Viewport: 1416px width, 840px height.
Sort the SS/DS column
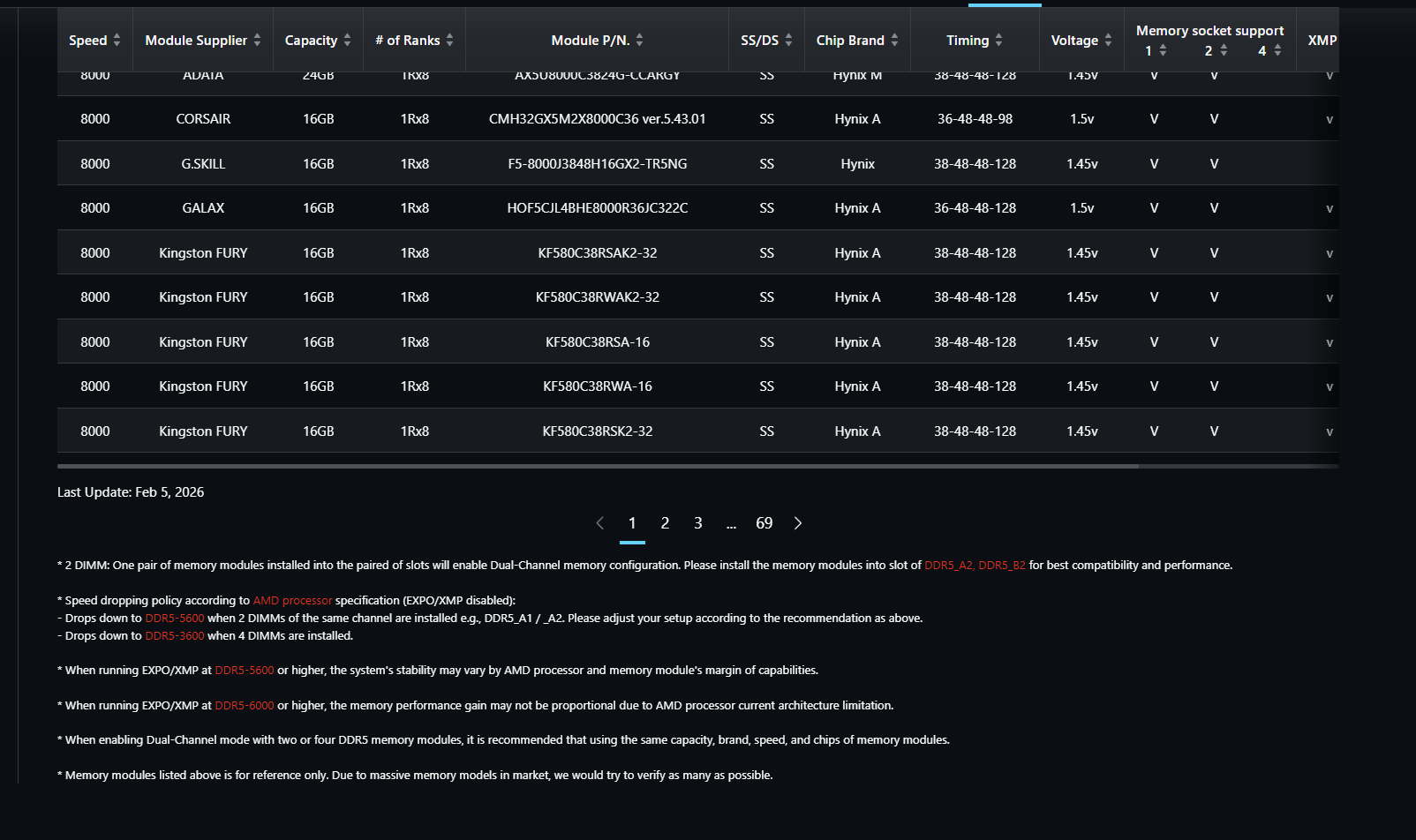click(x=788, y=41)
